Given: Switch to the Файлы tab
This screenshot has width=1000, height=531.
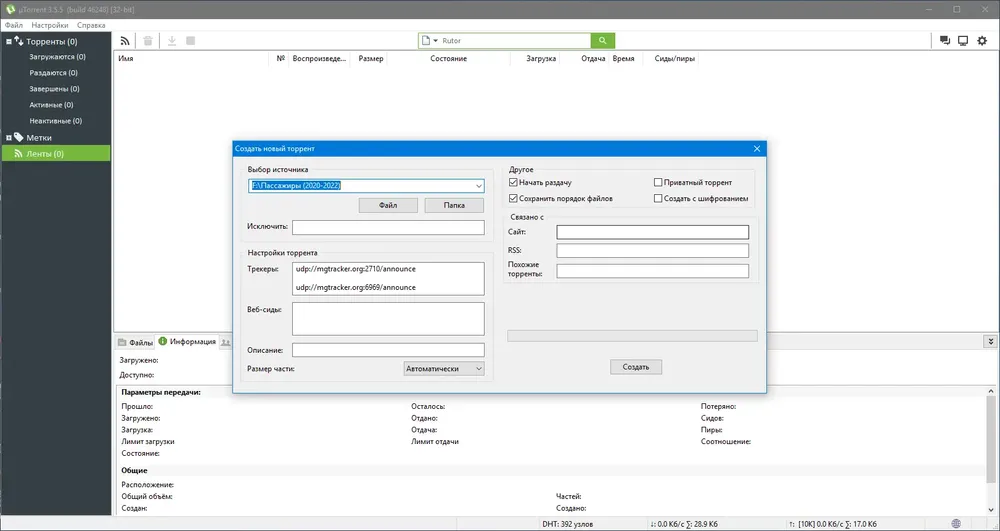Looking at the screenshot, I should (x=135, y=342).
